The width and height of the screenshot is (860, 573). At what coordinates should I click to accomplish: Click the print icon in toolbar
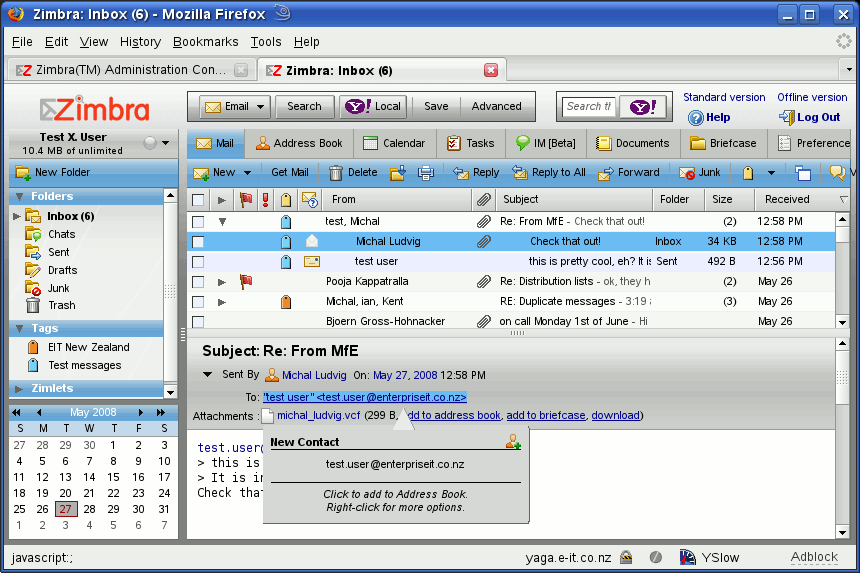(426, 173)
